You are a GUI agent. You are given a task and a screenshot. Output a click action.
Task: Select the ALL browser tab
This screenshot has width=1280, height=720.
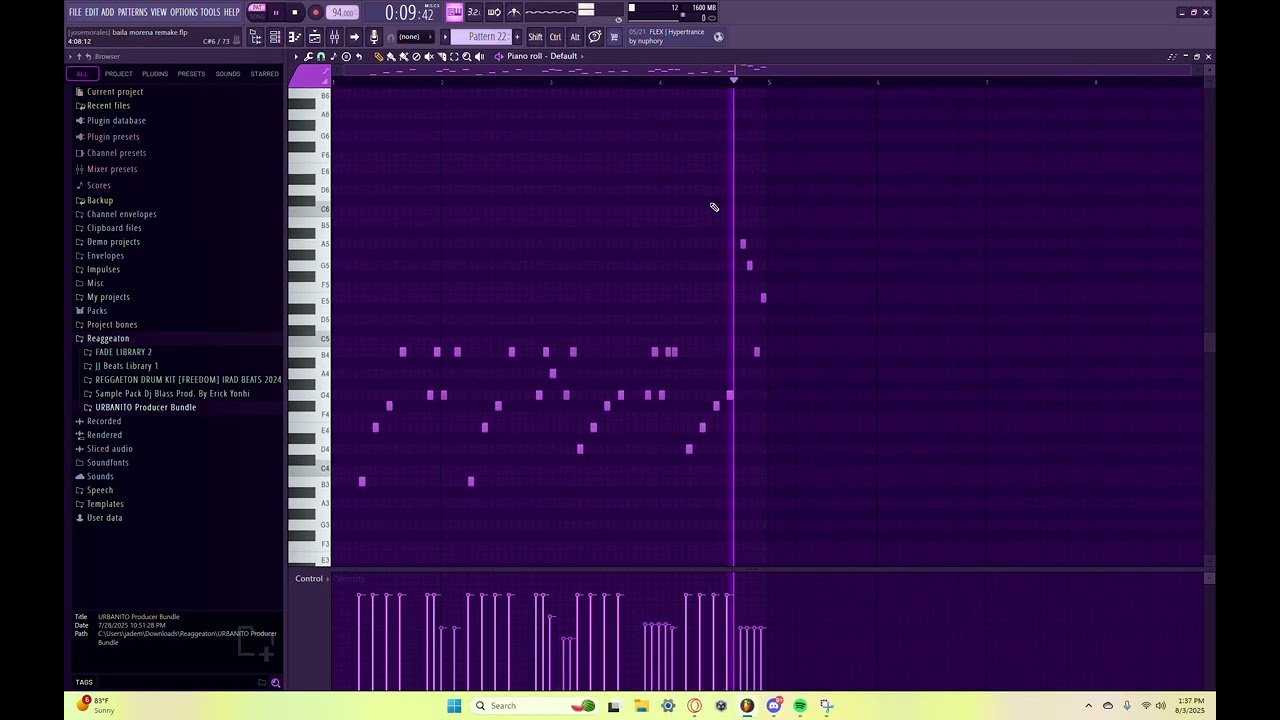(82, 74)
